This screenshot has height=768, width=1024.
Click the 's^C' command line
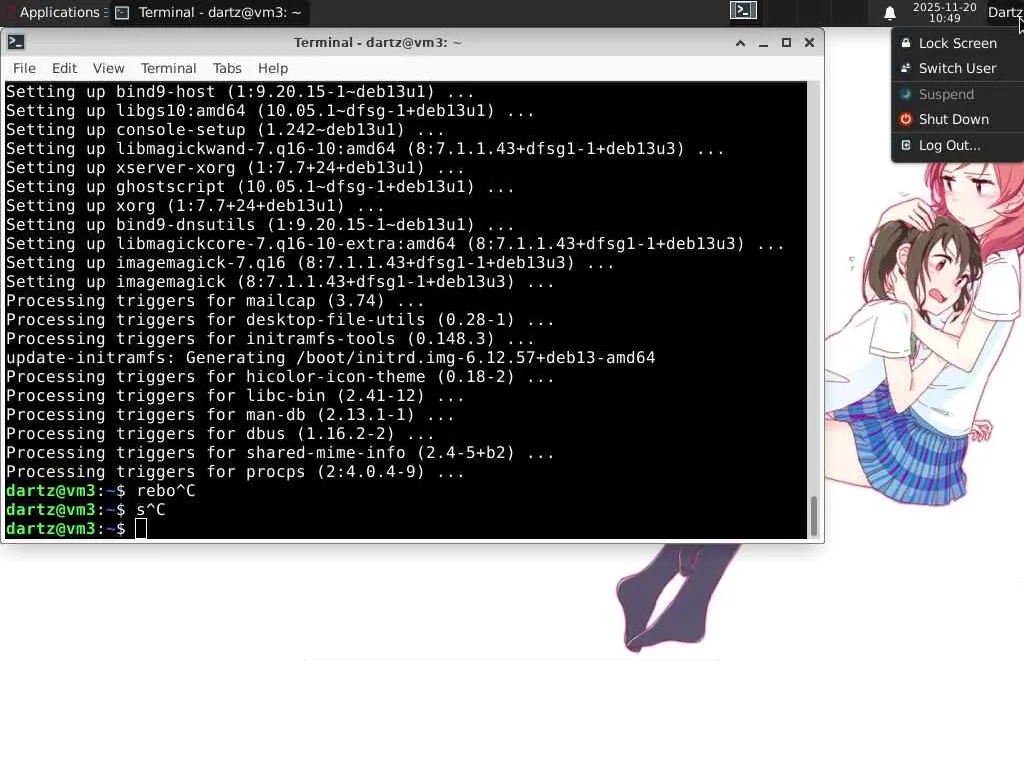point(86,510)
